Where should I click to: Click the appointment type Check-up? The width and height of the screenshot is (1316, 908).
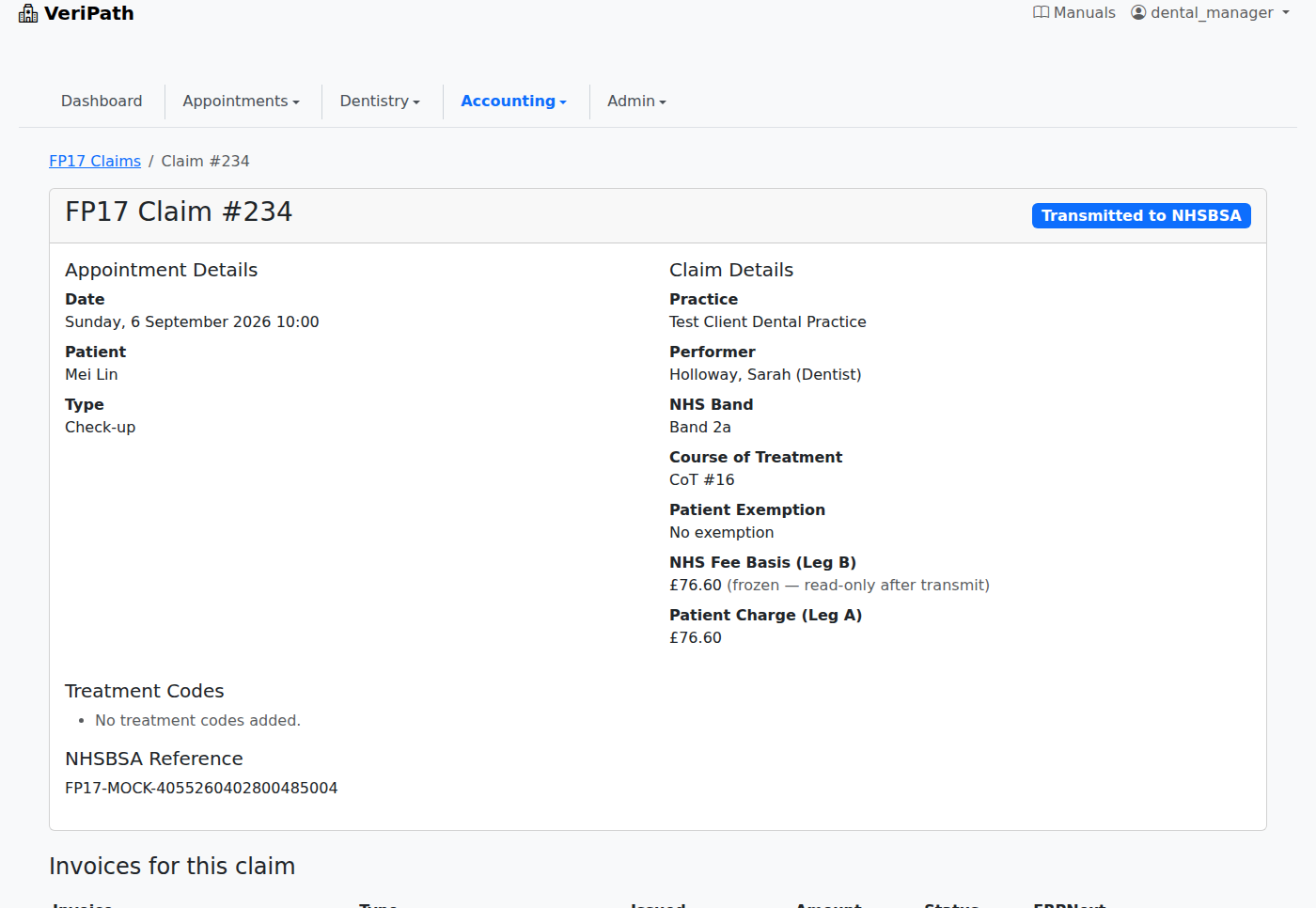pos(100,427)
